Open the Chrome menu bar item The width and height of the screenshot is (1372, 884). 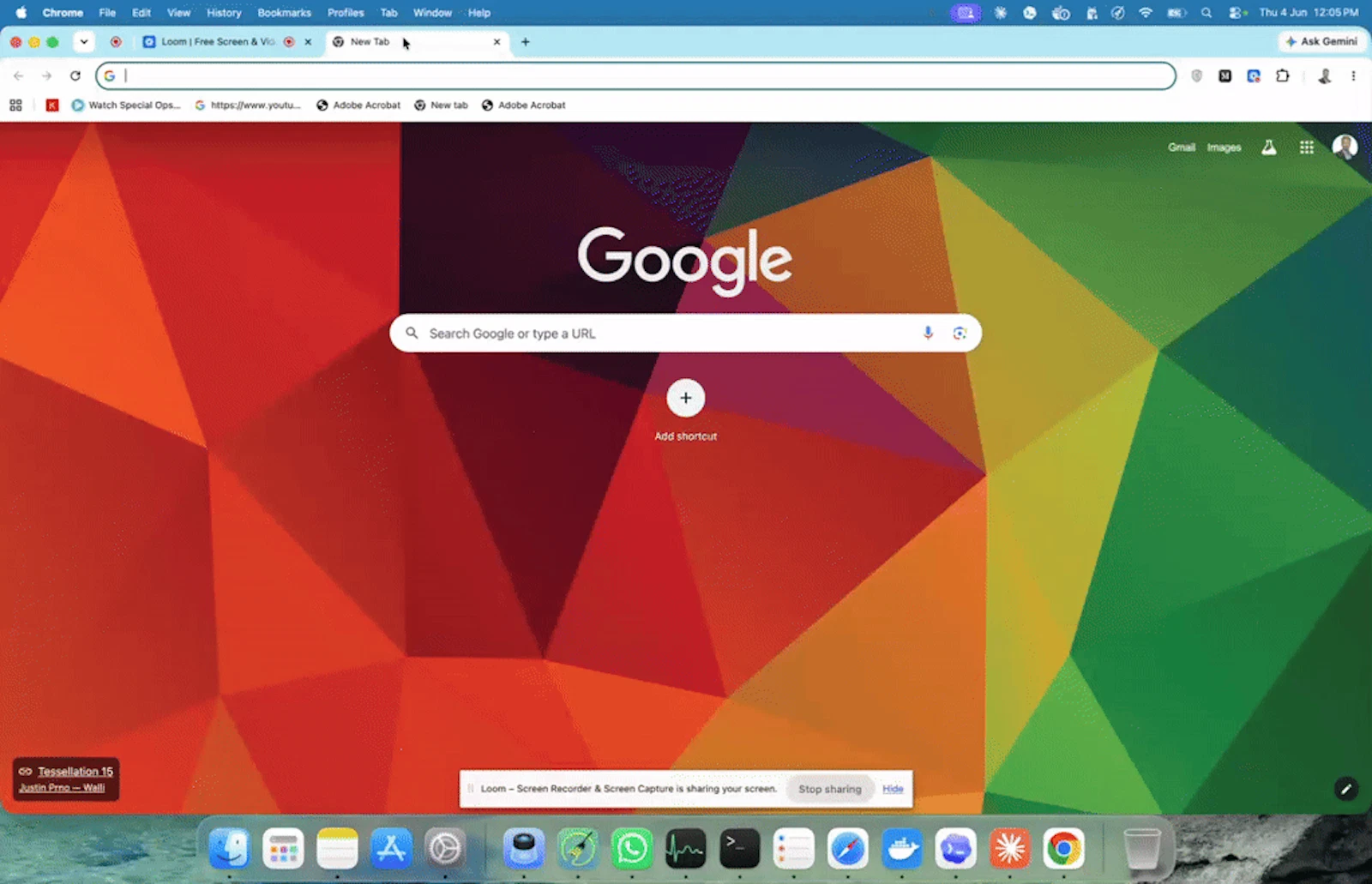(63, 13)
